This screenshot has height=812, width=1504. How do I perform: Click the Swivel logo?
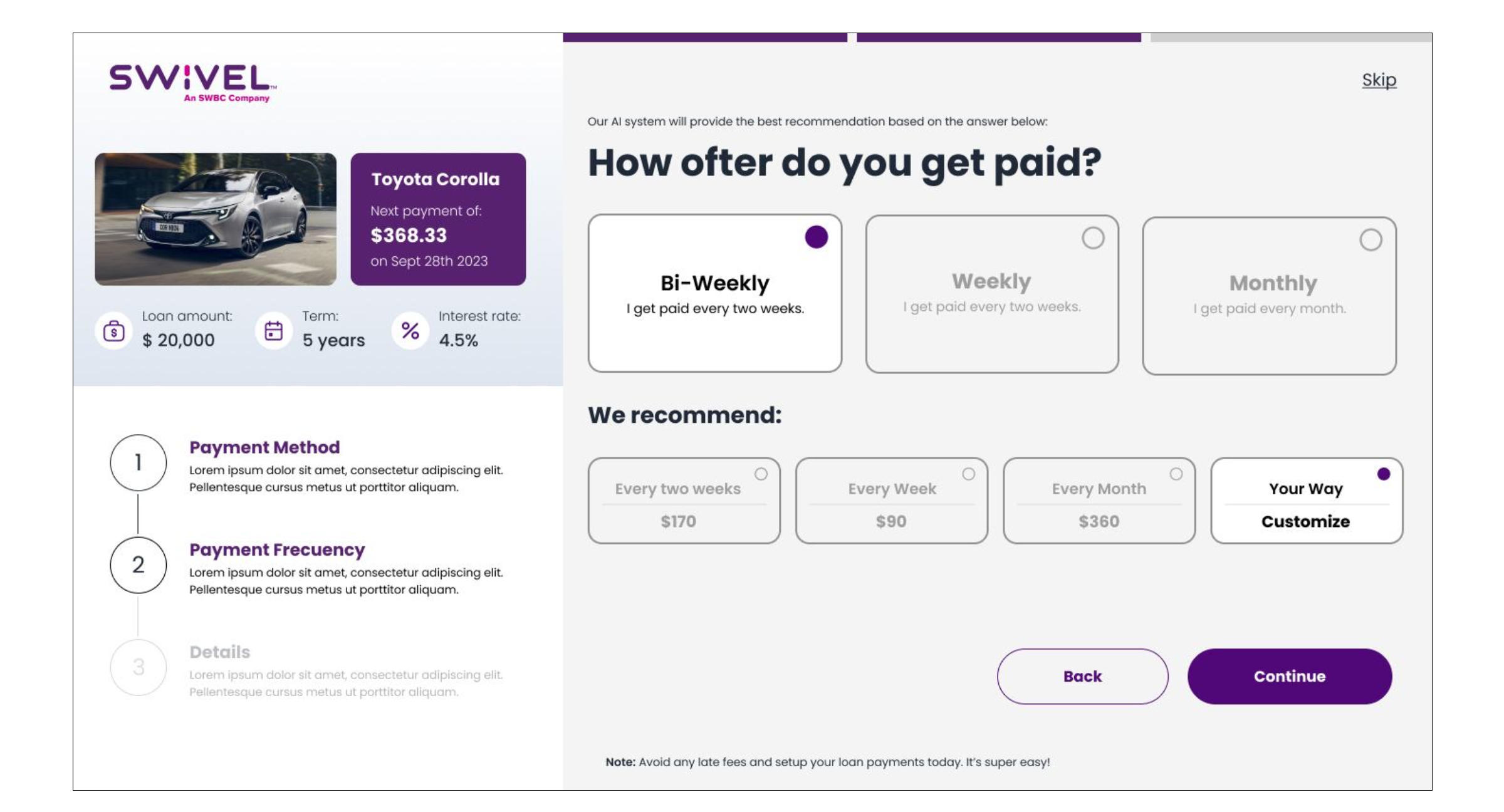[x=192, y=82]
